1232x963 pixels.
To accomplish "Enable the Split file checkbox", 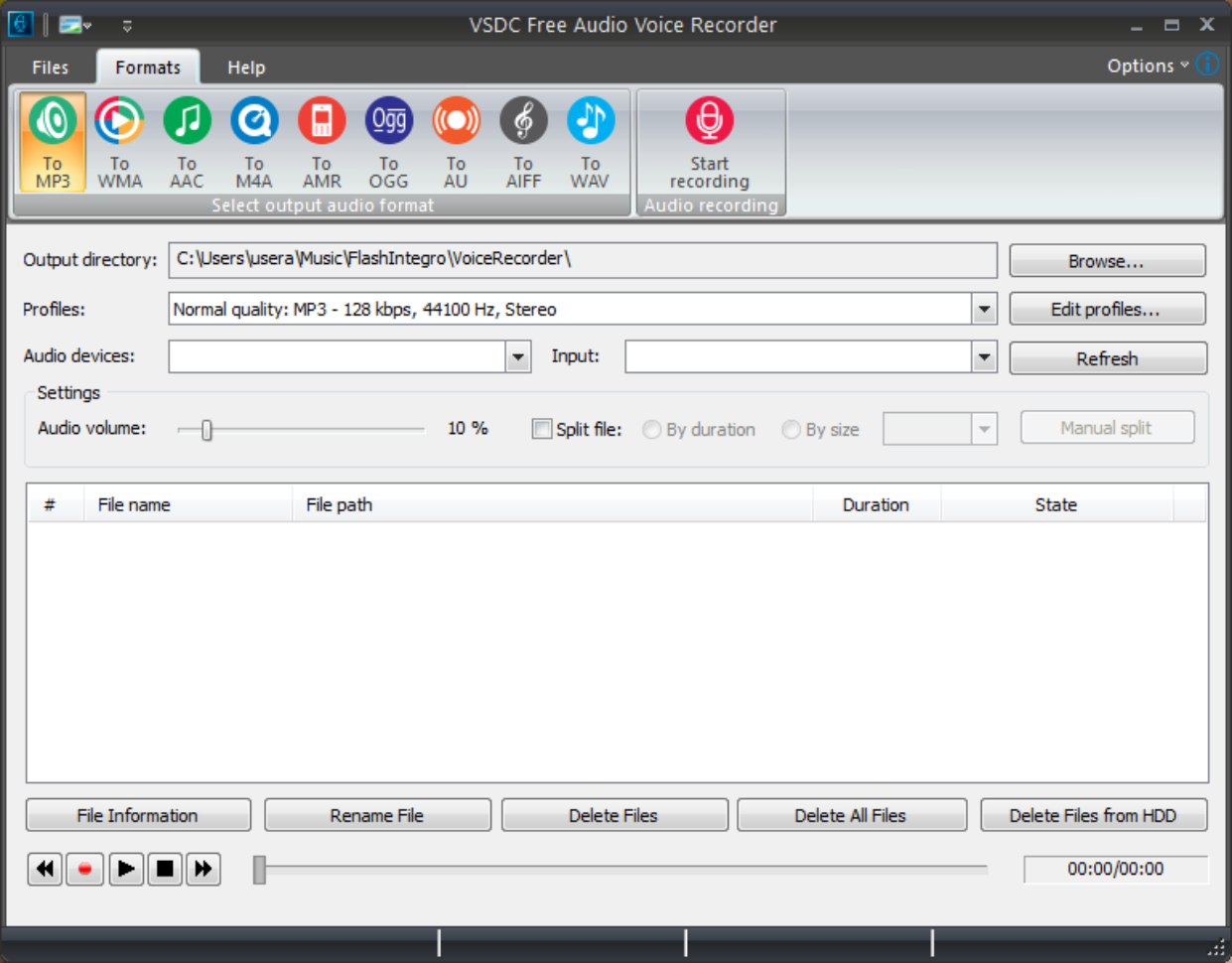I will click(x=542, y=429).
